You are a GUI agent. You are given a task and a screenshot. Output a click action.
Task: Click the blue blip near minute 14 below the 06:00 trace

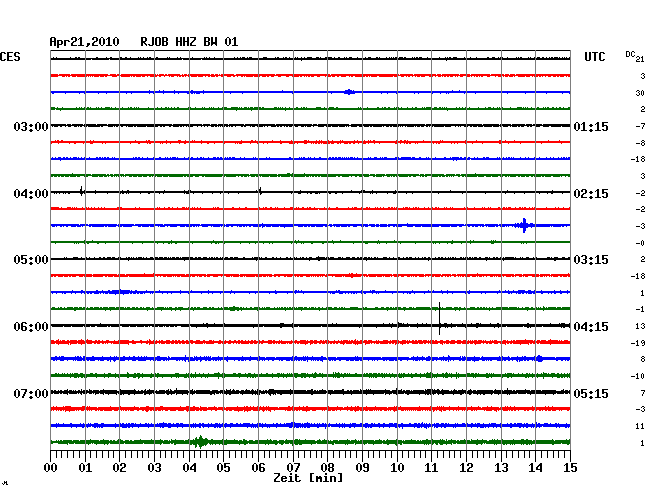click(x=539, y=358)
